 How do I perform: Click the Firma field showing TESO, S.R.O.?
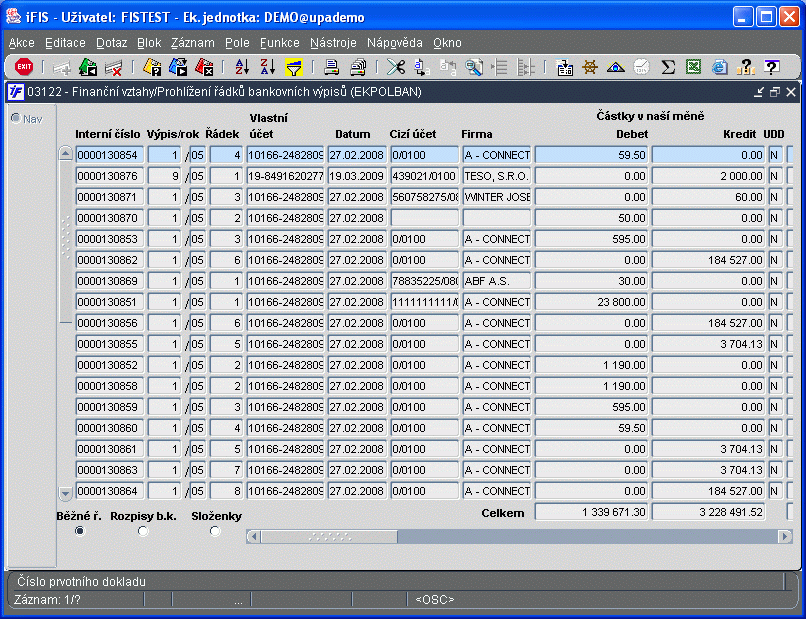click(x=496, y=176)
